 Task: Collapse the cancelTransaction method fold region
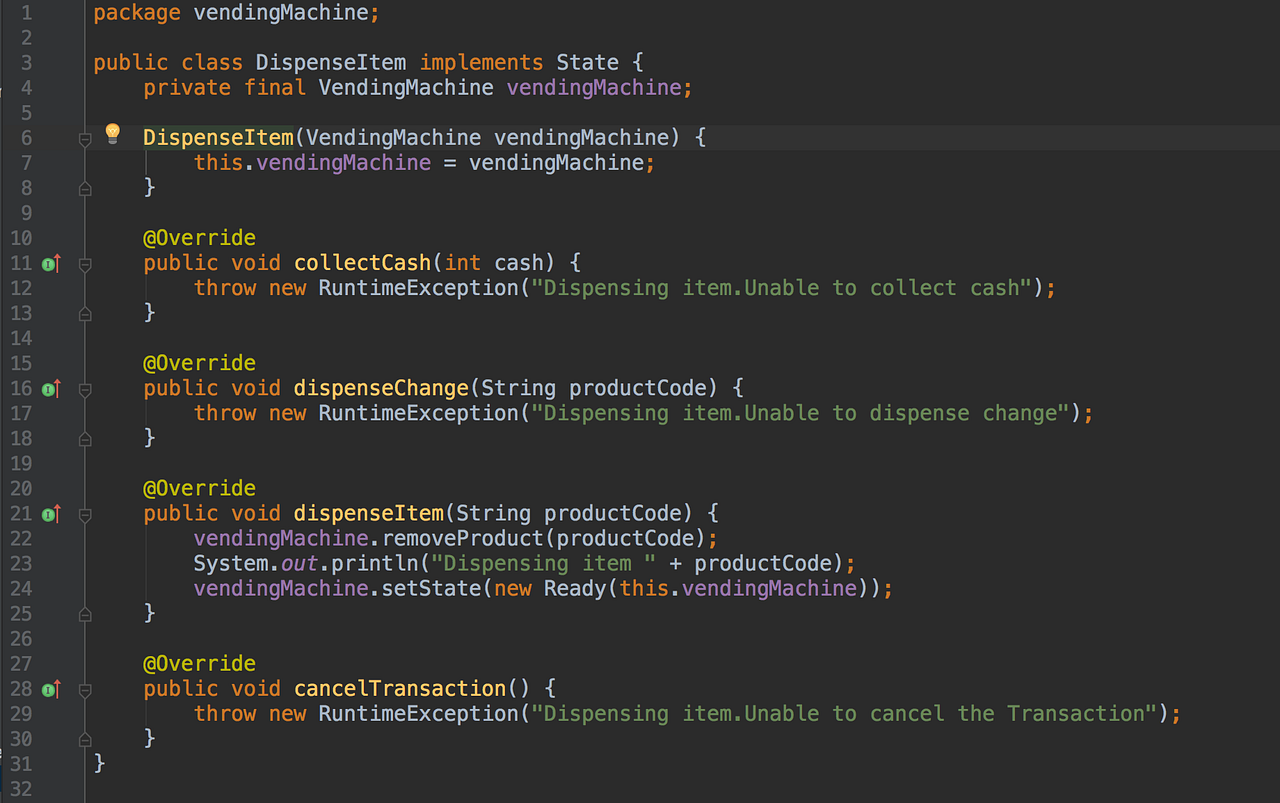tap(85, 689)
